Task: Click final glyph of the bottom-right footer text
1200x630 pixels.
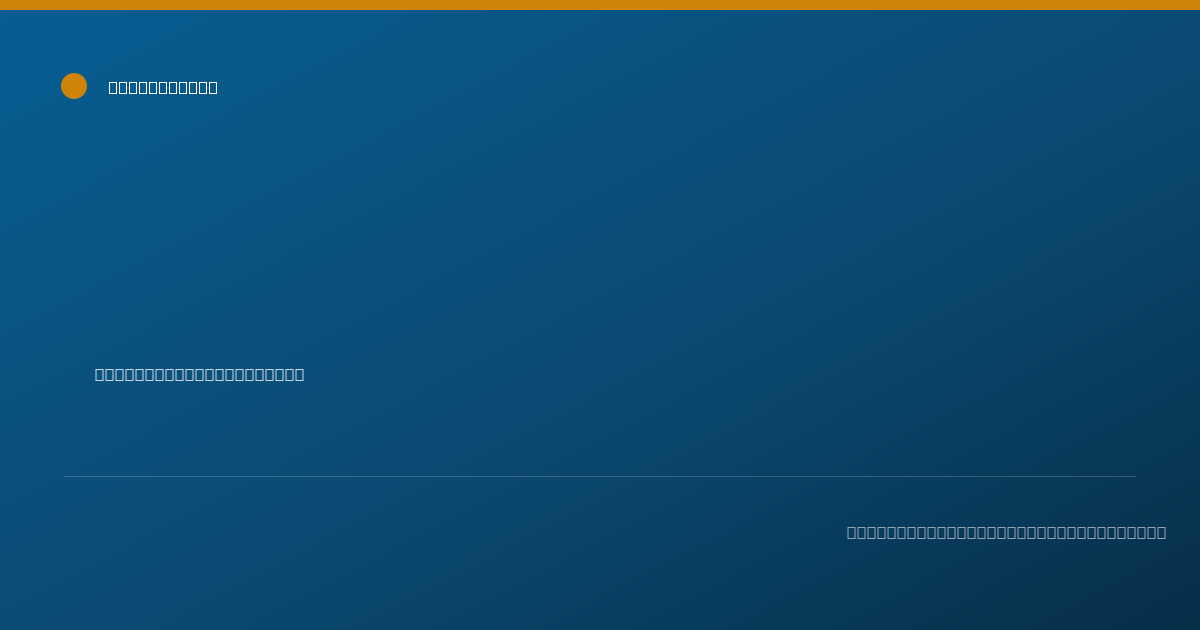Action: pos(1160,532)
